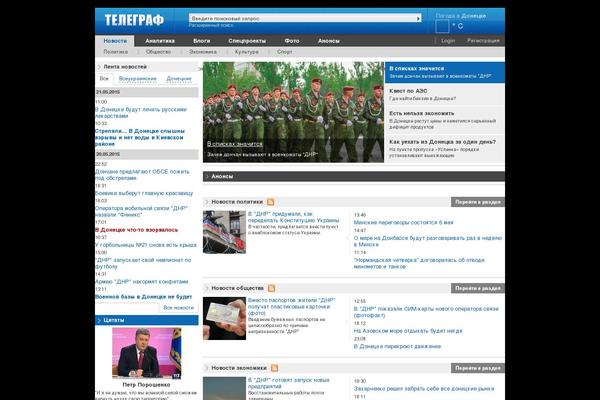Open Погода в Донецке weather link

[x=461, y=16]
